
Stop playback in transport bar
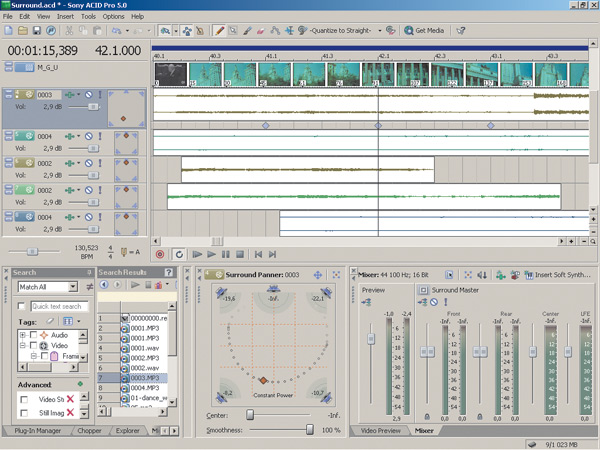pos(240,254)
